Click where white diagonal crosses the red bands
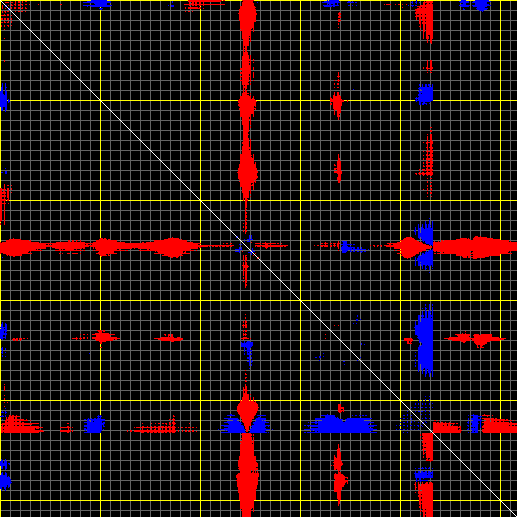The width and height of the screenshot is (517, 517). (x=247, y=247)
